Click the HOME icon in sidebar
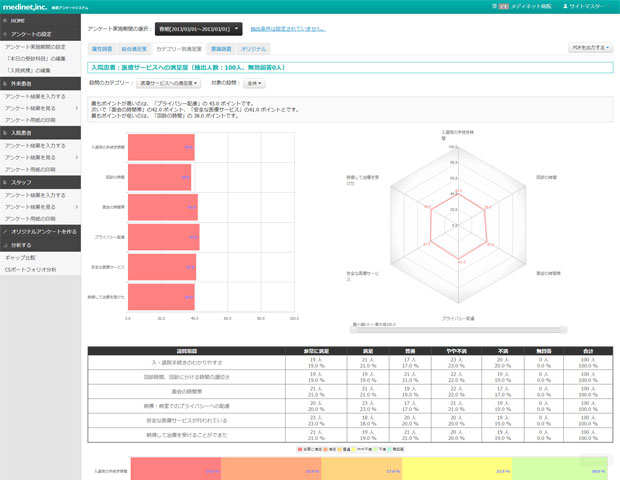The image size is (620, 480). pyautogui.click(x=5, y=21)
